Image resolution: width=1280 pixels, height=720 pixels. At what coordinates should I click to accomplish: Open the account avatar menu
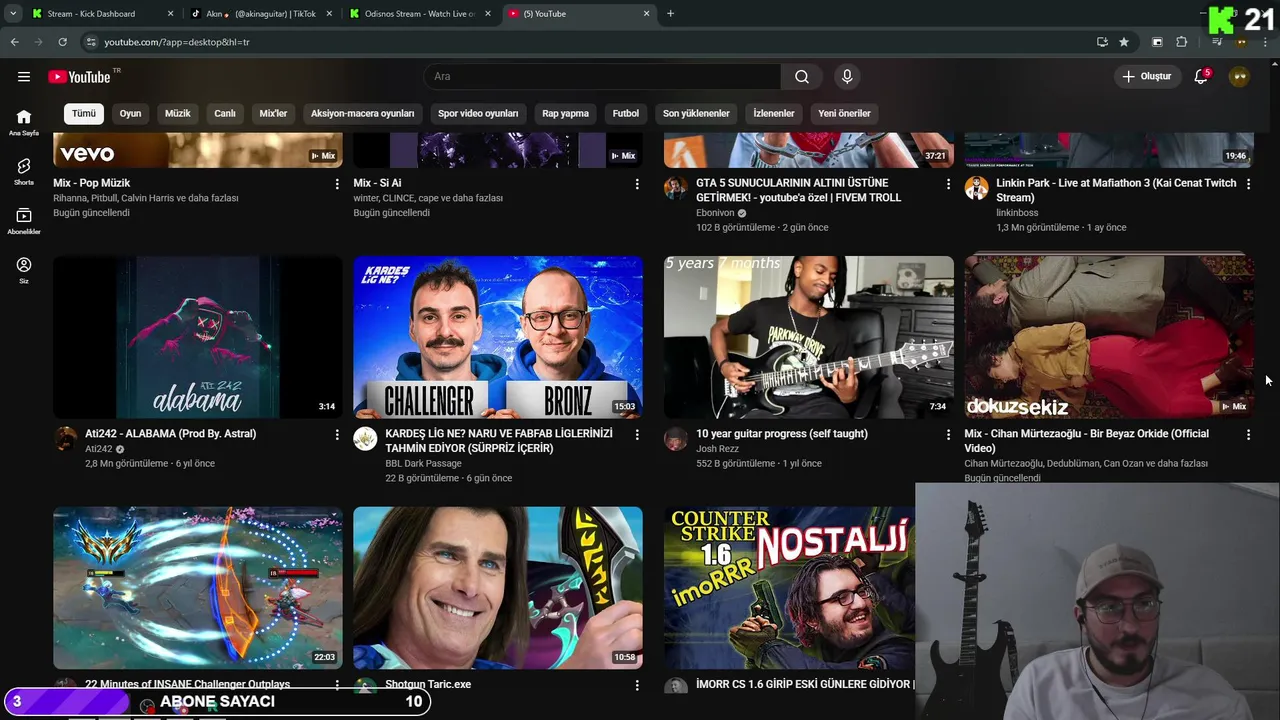[1239, 77]
